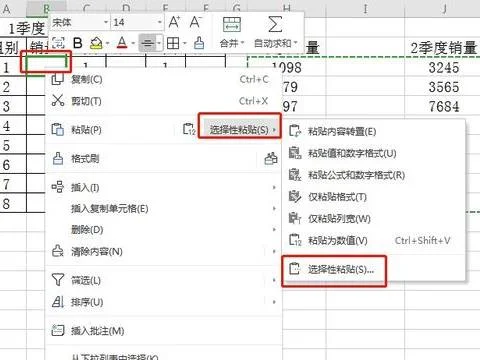
Task: Select 仅粘贴列宽(W) in the submenu
Action: [373, 219]
